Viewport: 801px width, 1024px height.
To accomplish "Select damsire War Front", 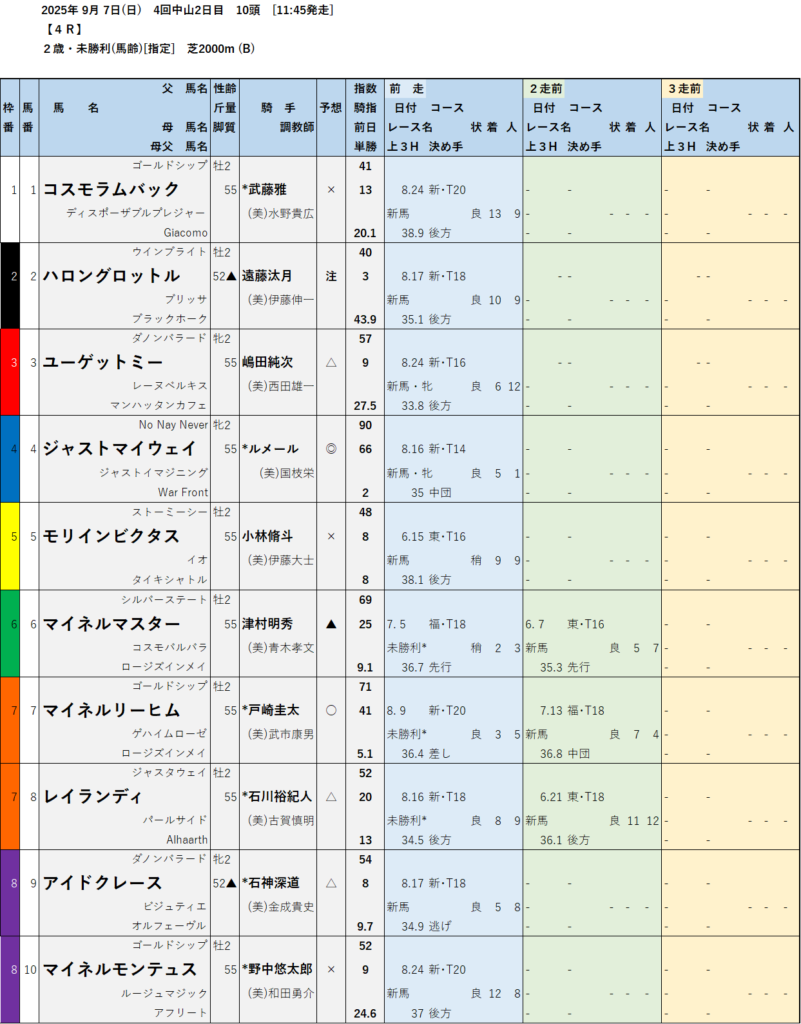I will (183, 492).
